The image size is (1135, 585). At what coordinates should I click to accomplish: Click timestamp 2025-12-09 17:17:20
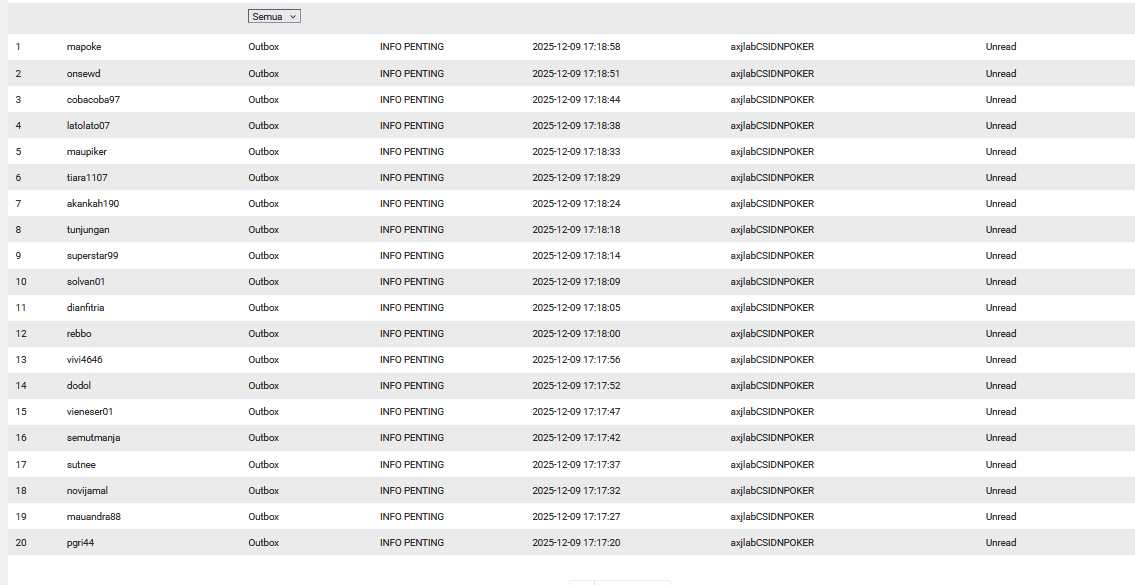tap(576, 544)
